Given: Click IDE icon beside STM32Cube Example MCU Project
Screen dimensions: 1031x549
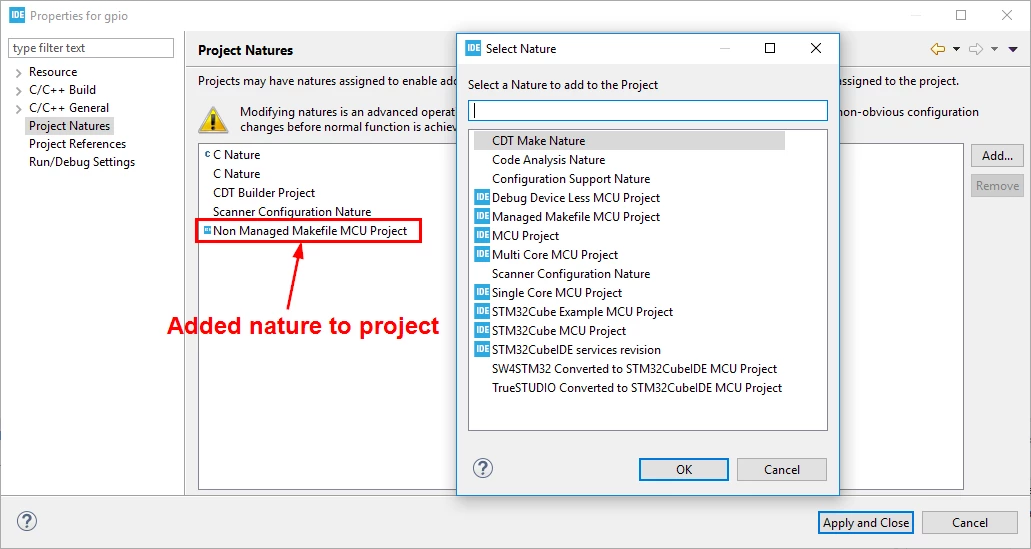Looking at the screenshot, I should 482,312.
